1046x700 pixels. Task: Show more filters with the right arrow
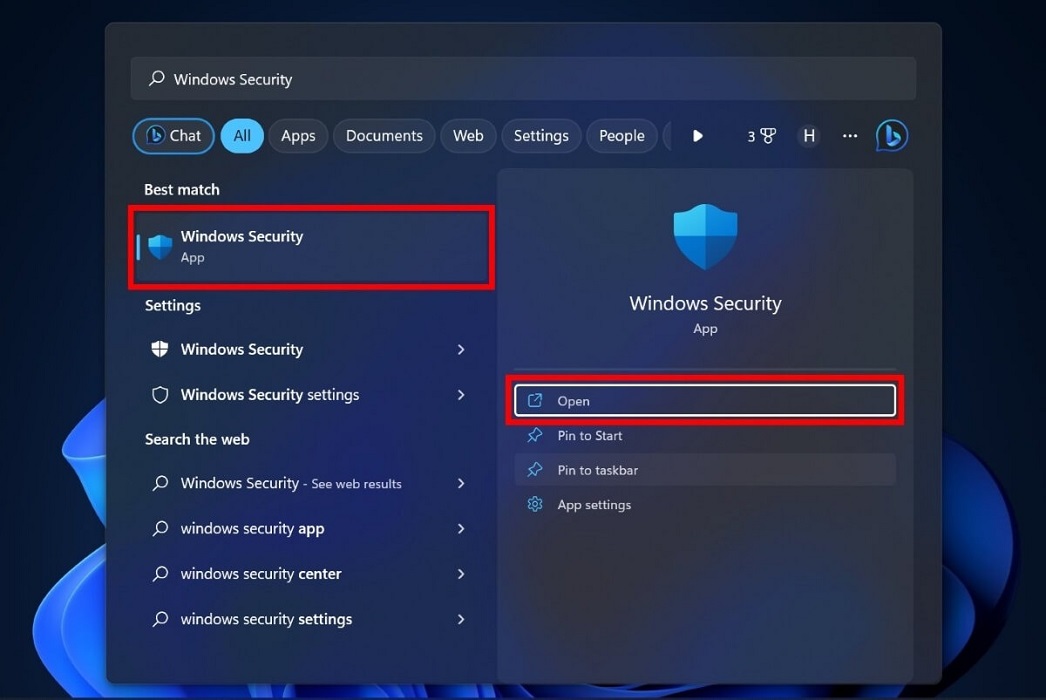click(697, 135)
